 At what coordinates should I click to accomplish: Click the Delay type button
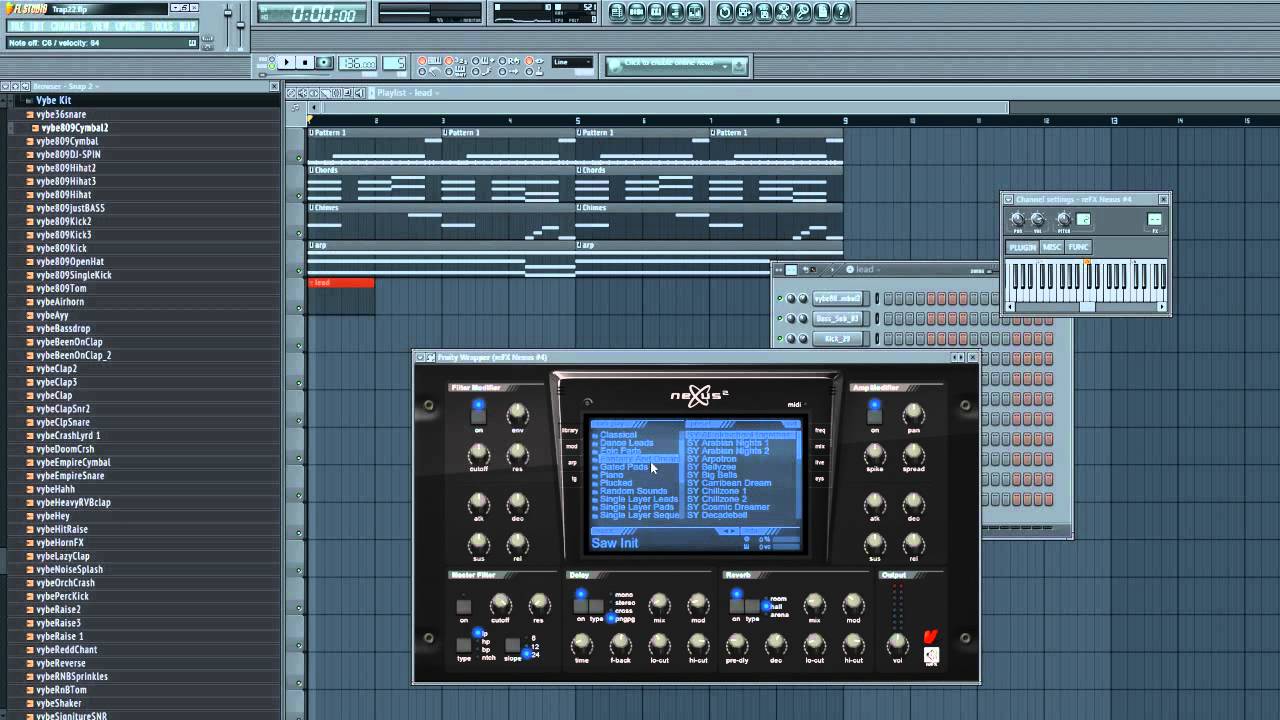[x=596, y=606]
